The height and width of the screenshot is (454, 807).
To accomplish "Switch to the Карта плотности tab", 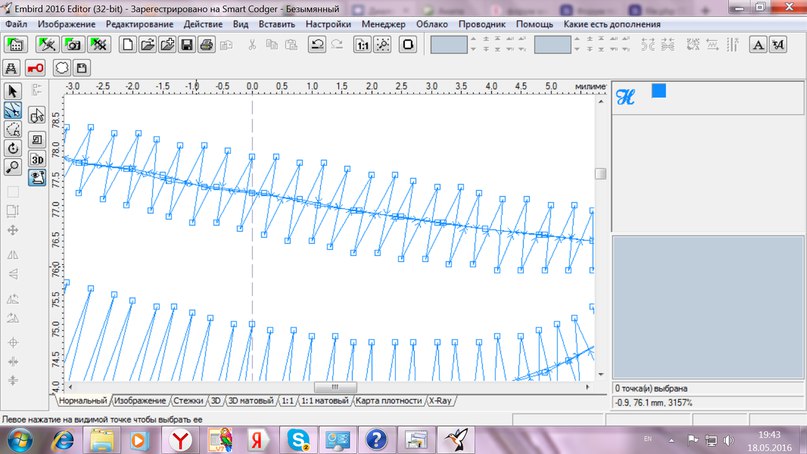I will point(389,401).
